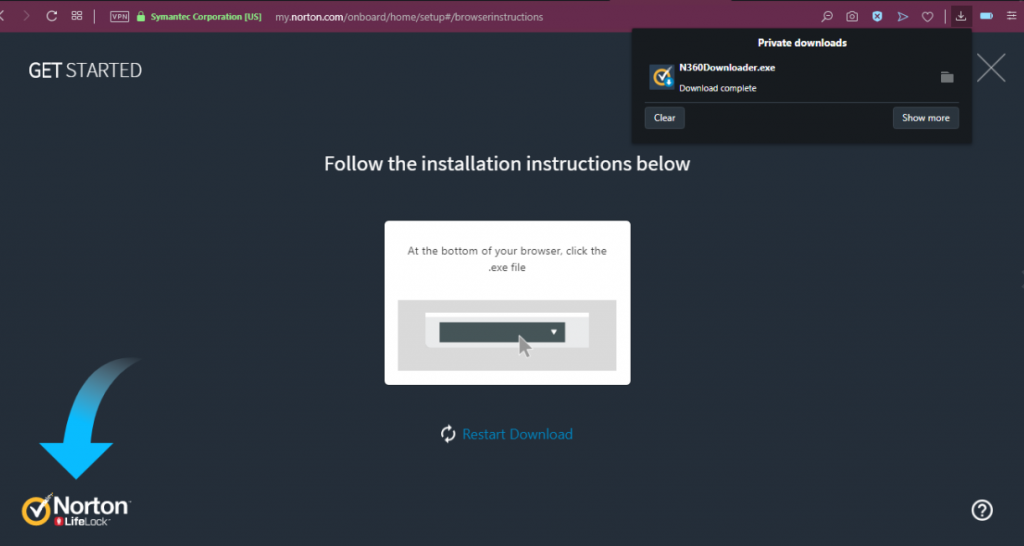This screenshot has width=1024, height=546.
Task: Click the Norton LifeLock logo
Action: pyautogui.click(x=76, y=509)
